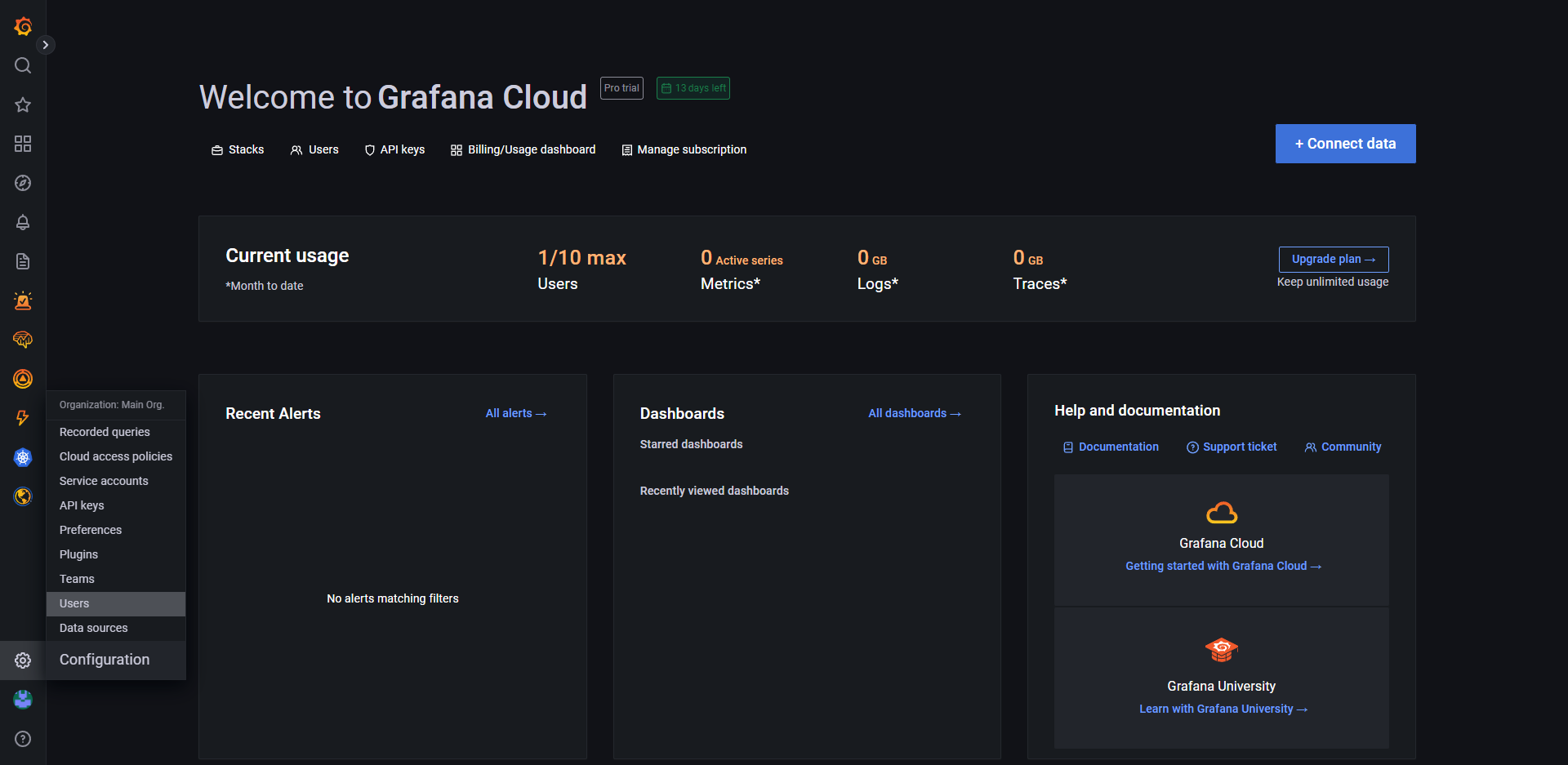Click the Configuration menu header
1568x765 pixels.
[116, 660]
